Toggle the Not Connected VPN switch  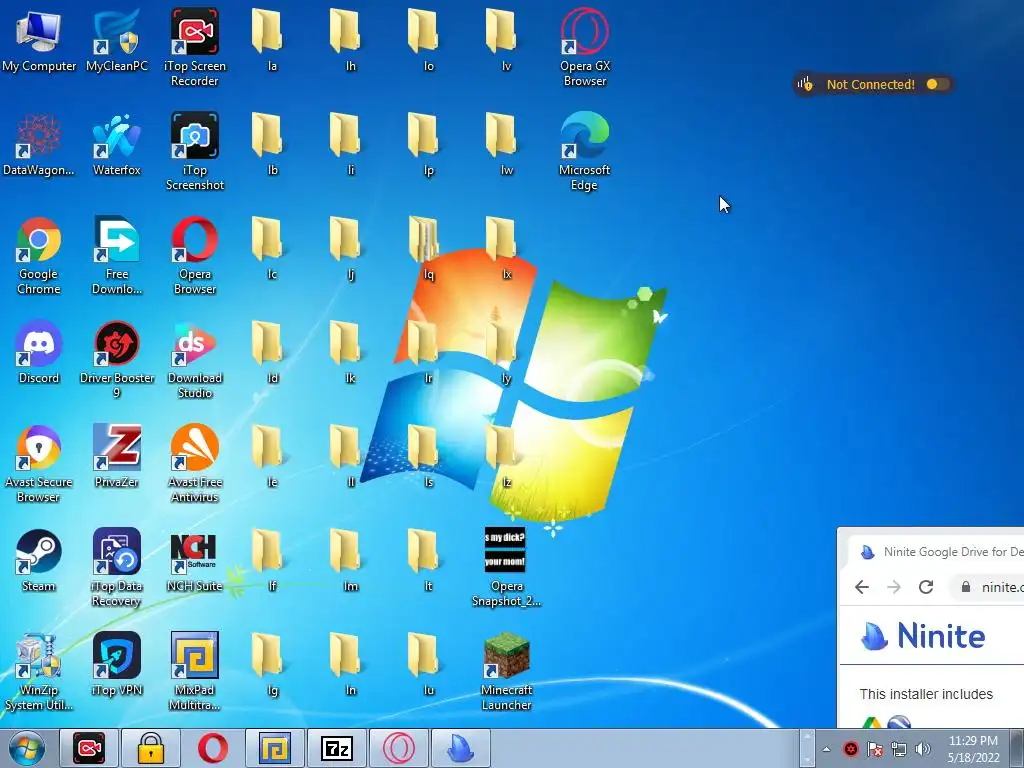tap(938, 84)
